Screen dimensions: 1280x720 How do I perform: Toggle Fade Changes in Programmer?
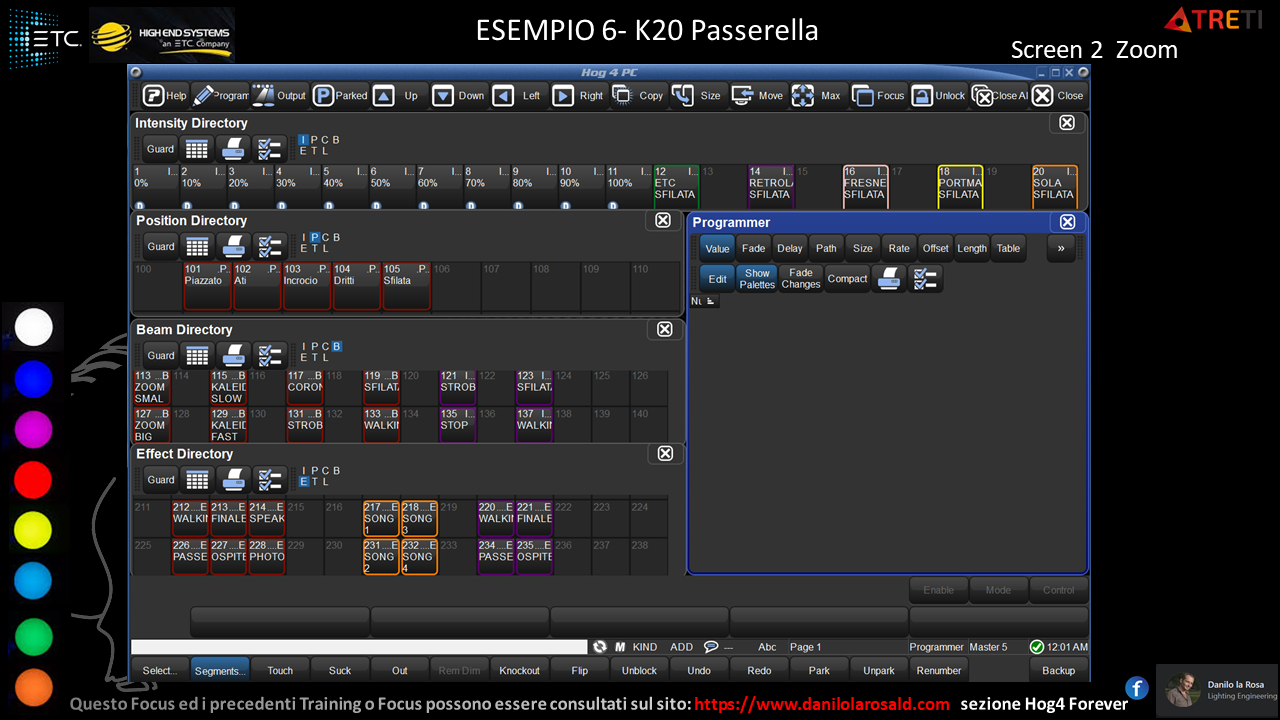[800, 279]
